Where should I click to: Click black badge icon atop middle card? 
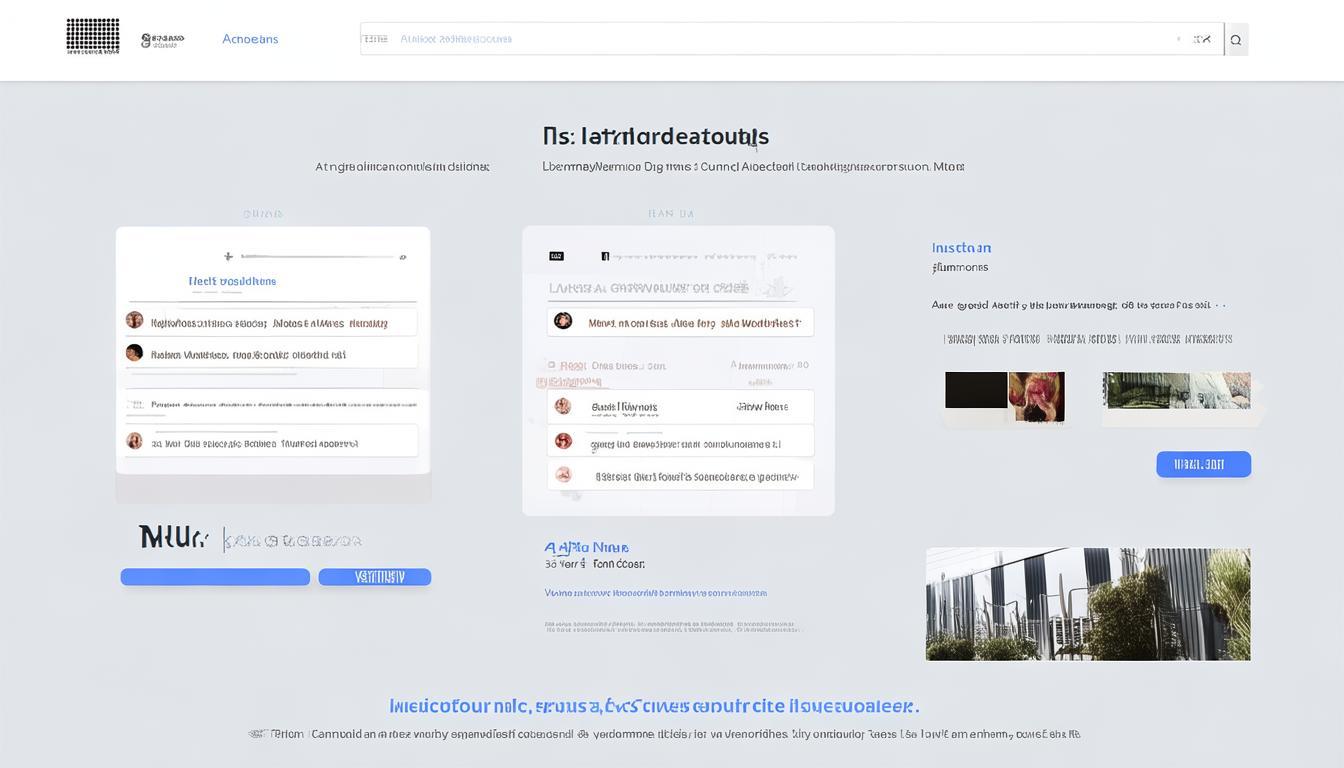pos(556,256)
